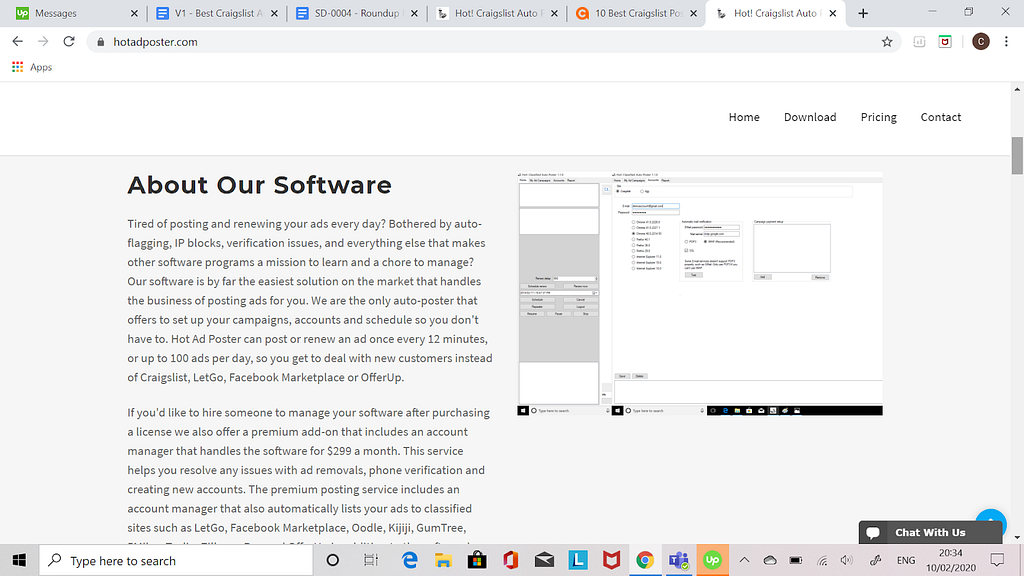1024x576 pixels.
Task: Open the ENG language switcher
Action: 905,560
